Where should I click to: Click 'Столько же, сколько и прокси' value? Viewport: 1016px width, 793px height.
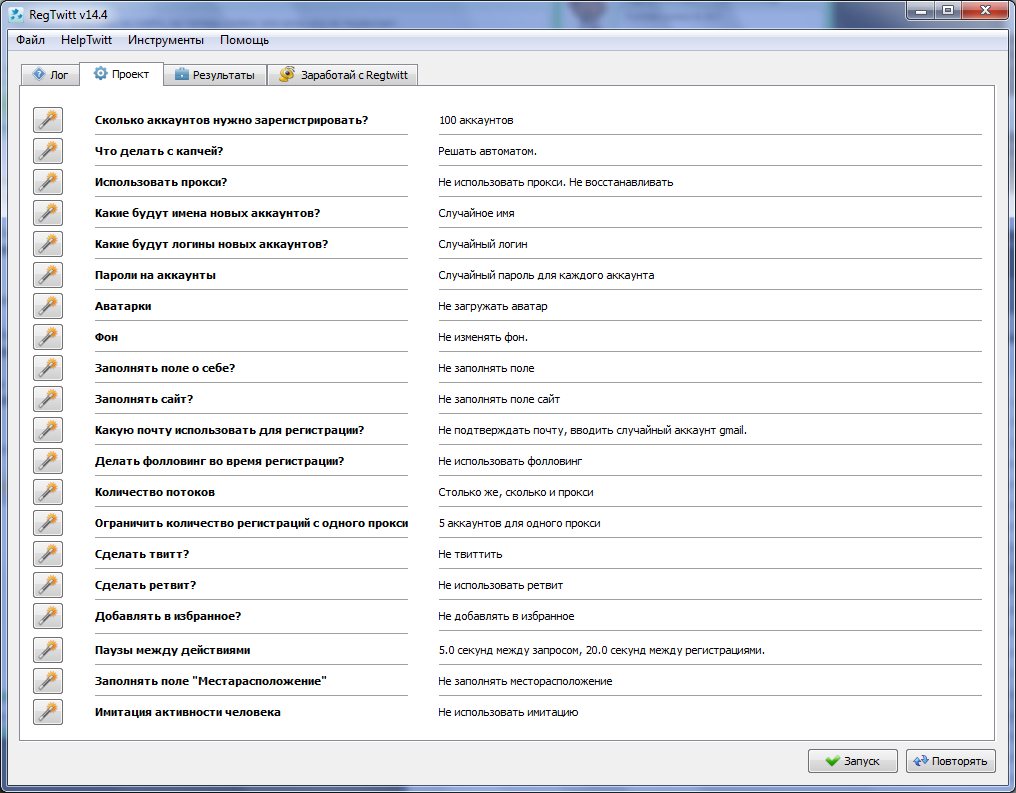pyautogui.click(x=516, y=492)
